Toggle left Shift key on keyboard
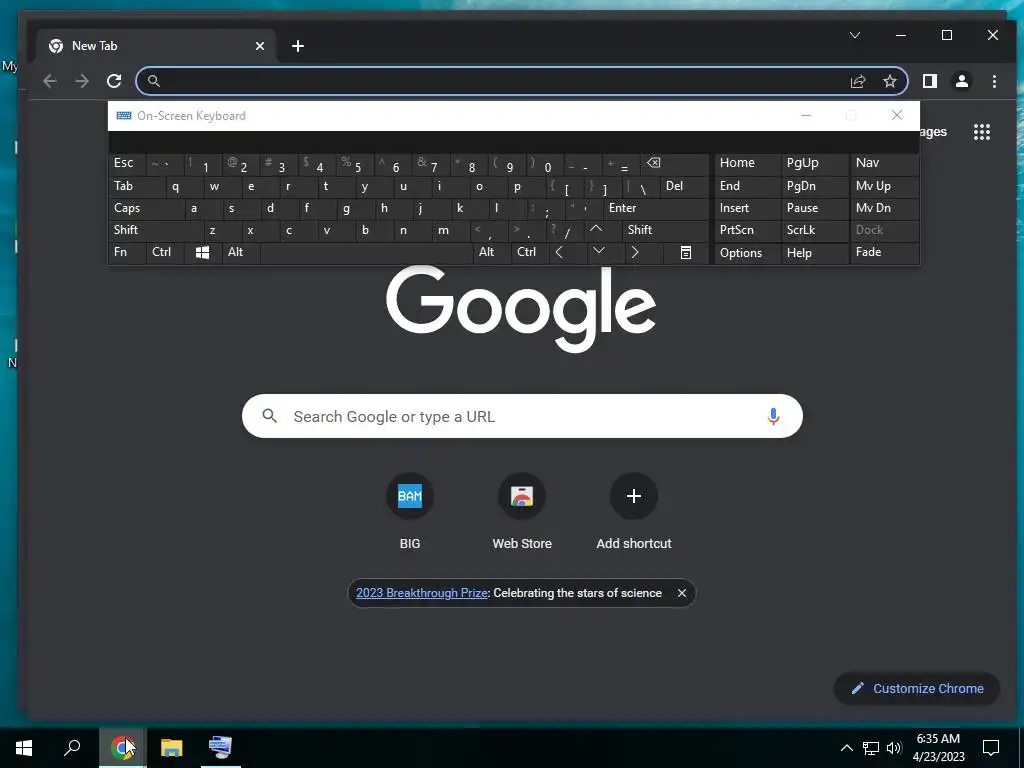 [155, 230]
